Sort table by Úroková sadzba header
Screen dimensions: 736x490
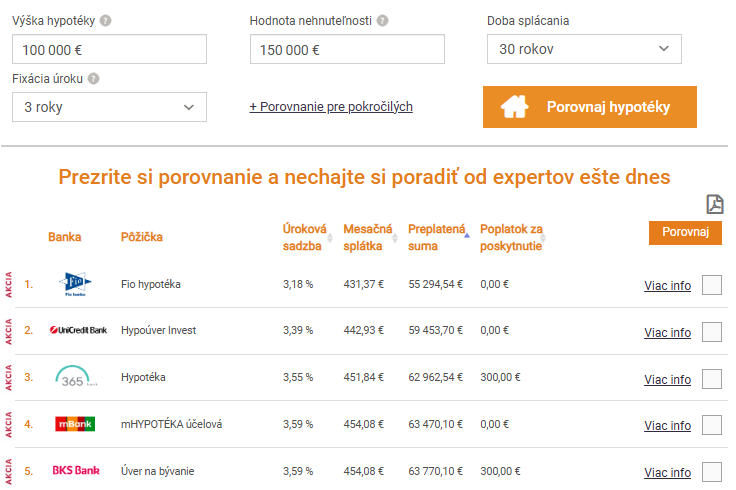[304, 237]
